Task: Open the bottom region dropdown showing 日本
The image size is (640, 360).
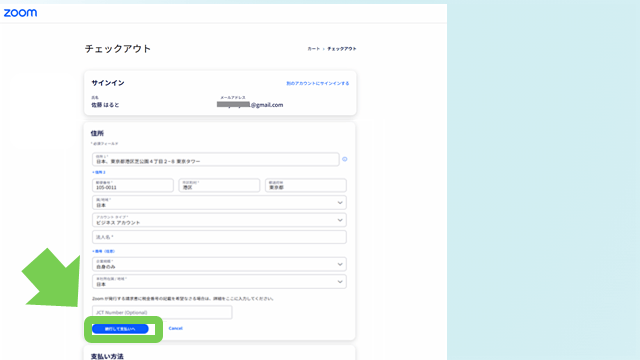Action: [219, 282]
